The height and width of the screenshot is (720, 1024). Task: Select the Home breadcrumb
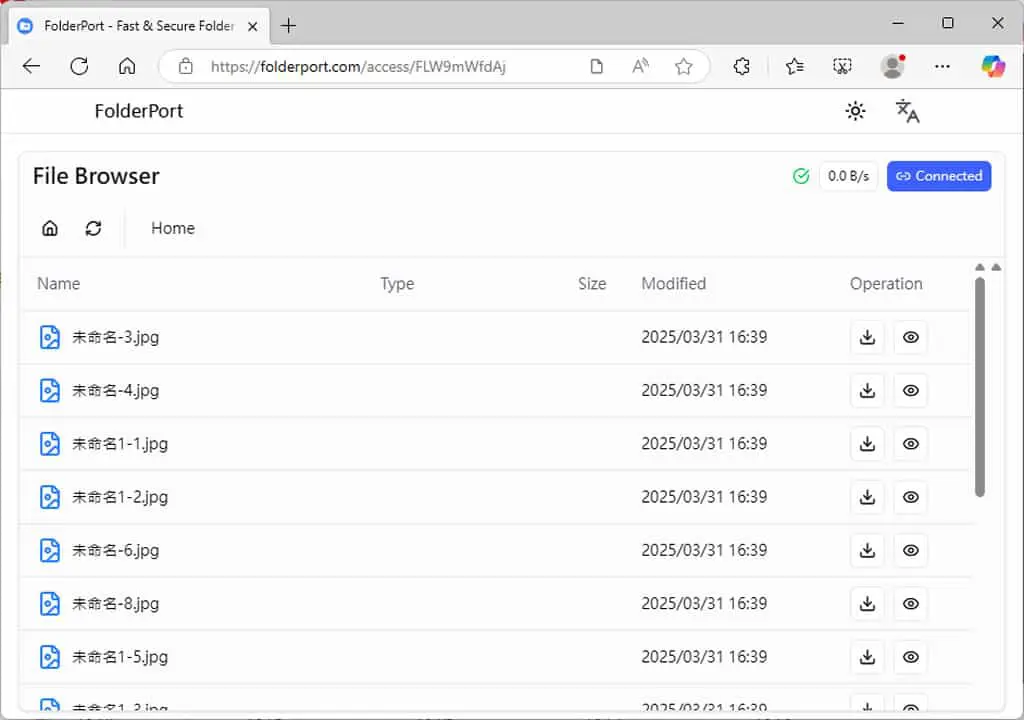173,228
